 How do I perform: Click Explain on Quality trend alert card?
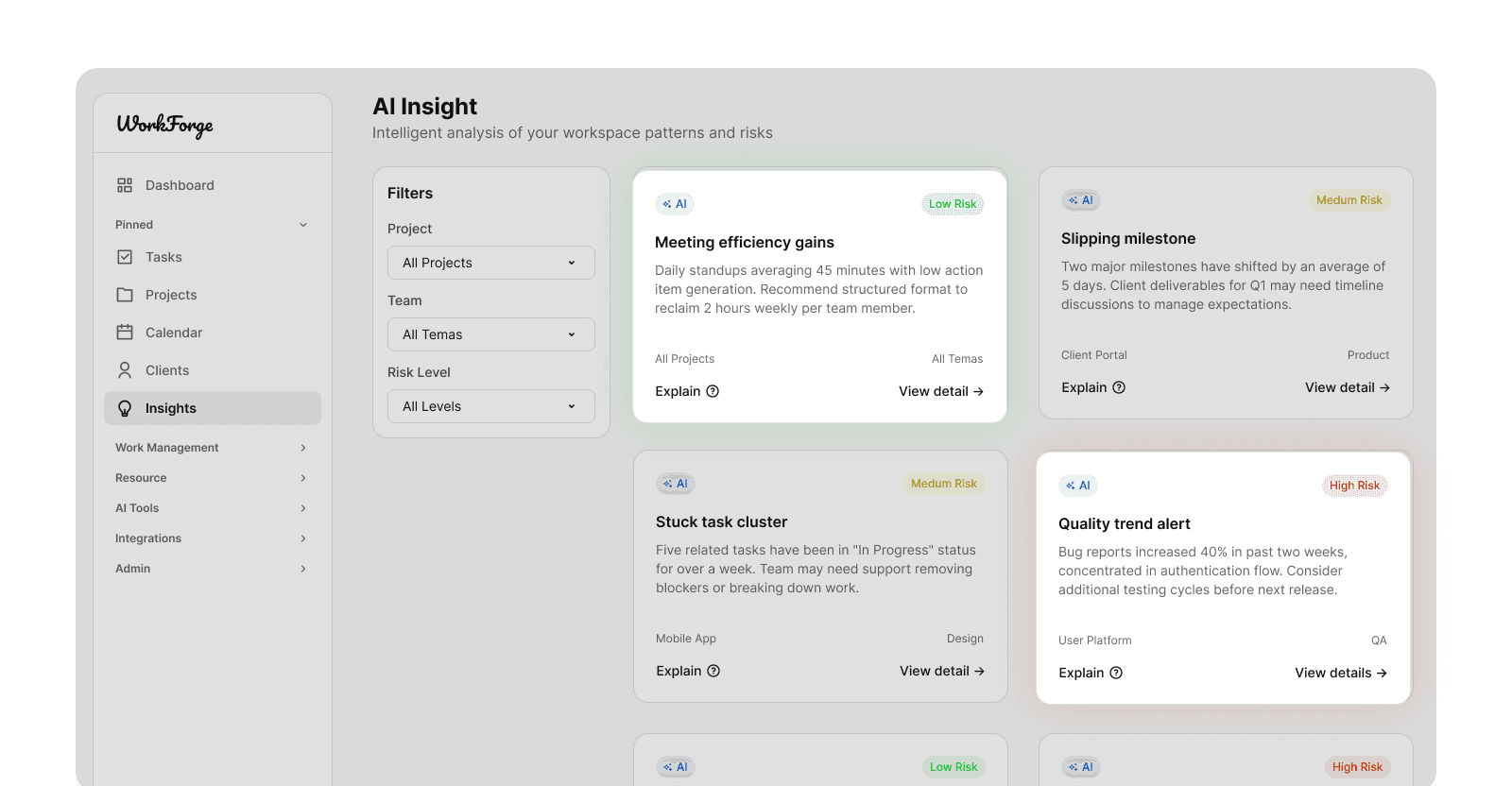[x=1091, y=673]
